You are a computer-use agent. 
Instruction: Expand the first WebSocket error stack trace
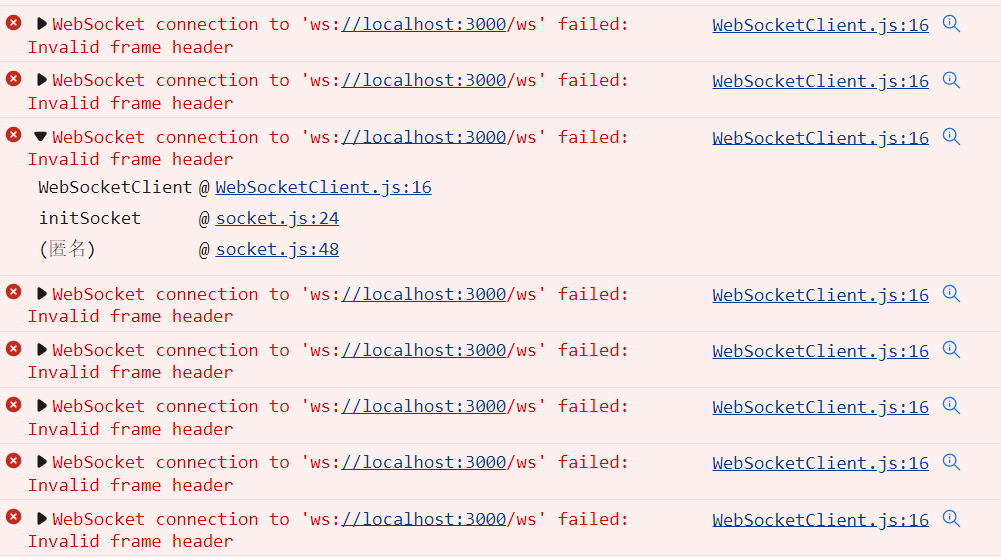pyautogui.click(x=42, y=24)
